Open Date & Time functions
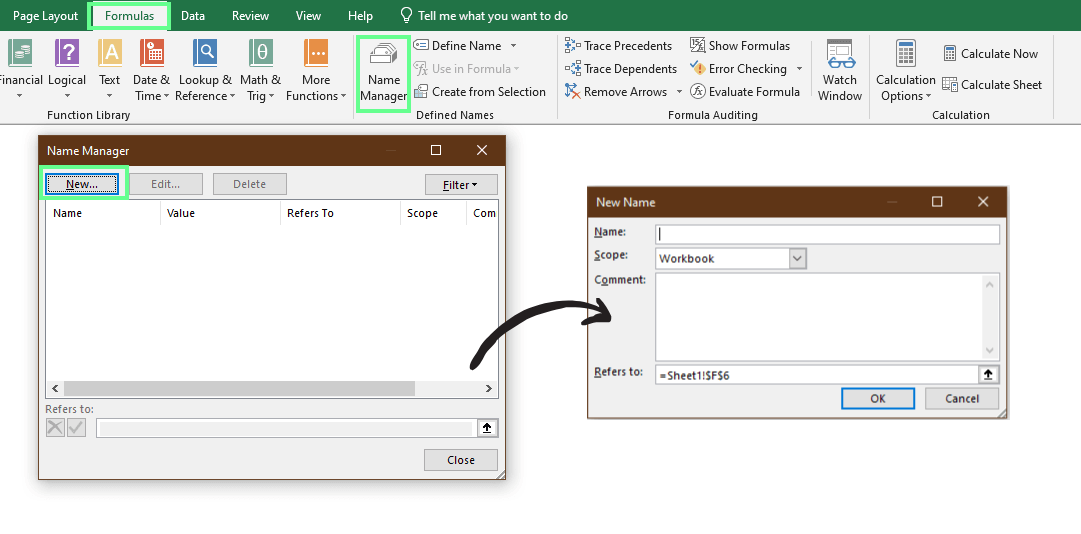This screenshot has height=534, width=1081. [151, 70]
